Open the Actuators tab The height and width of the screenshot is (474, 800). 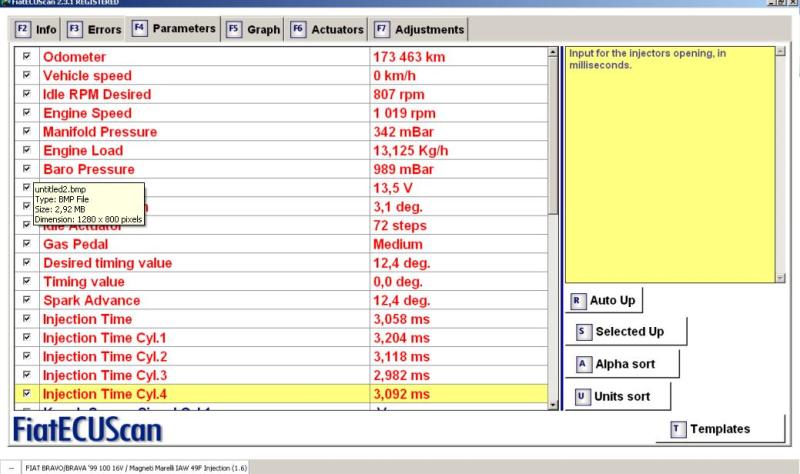click(326, 30)
